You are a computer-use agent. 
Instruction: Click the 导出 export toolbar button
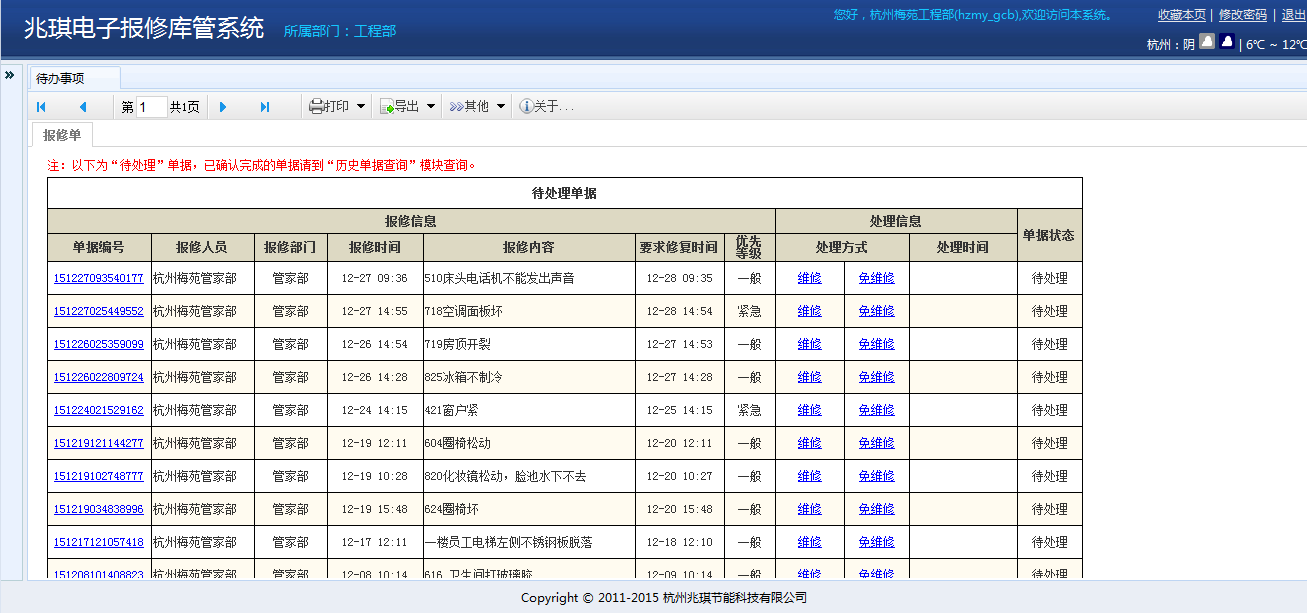[399, 106]
